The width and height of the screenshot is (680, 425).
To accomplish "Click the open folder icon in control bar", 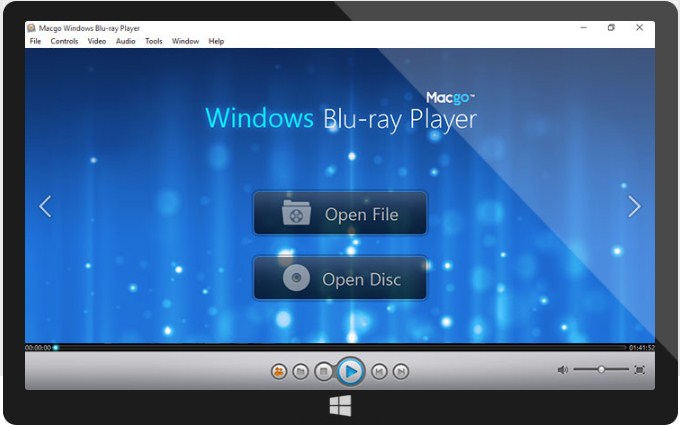I will click(x=301, y=371).
